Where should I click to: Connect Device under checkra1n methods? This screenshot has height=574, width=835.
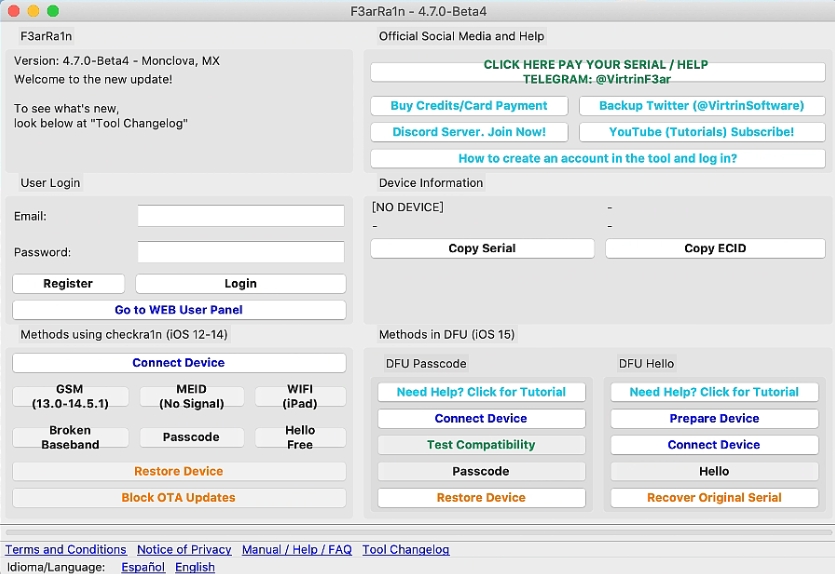click(x=179, y=363)
